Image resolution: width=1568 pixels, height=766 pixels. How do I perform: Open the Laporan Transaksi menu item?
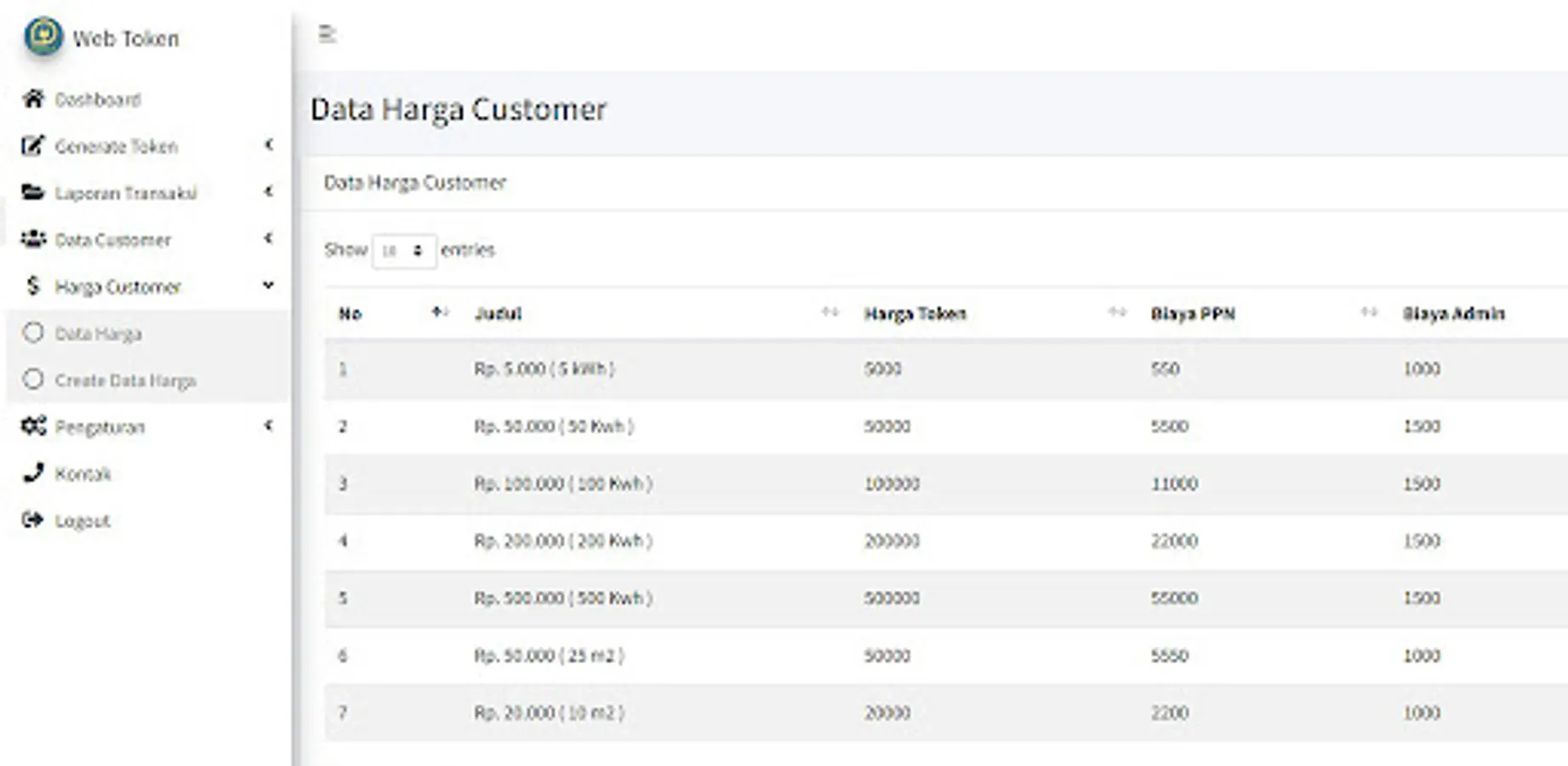click(125, 193)
